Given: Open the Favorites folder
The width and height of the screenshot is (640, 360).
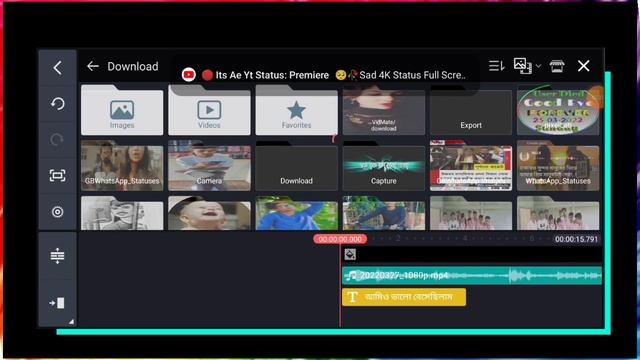Looking at the screenshot, I should tap(297, 110).
